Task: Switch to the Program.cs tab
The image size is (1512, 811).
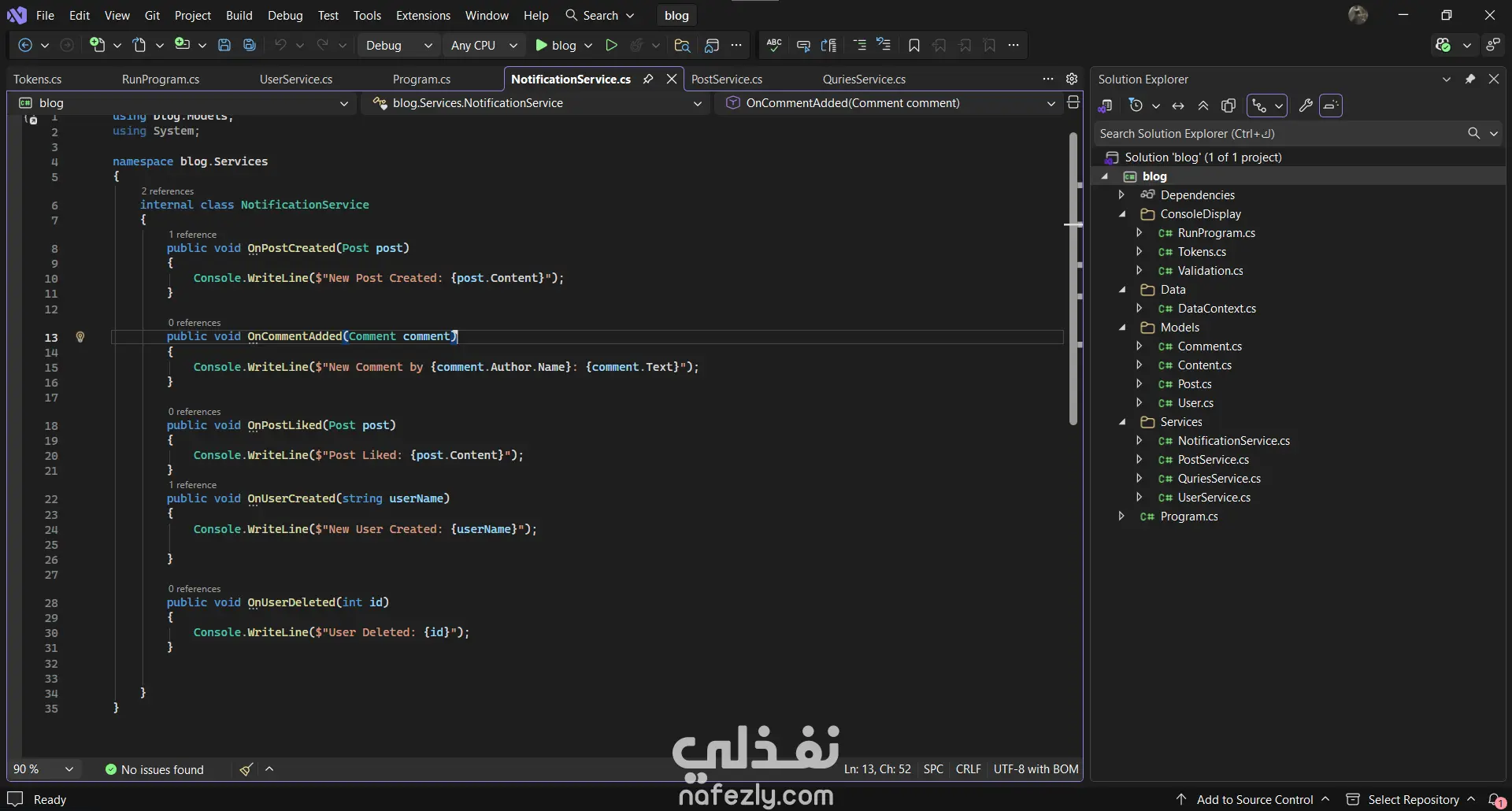Action: point(421,80)
